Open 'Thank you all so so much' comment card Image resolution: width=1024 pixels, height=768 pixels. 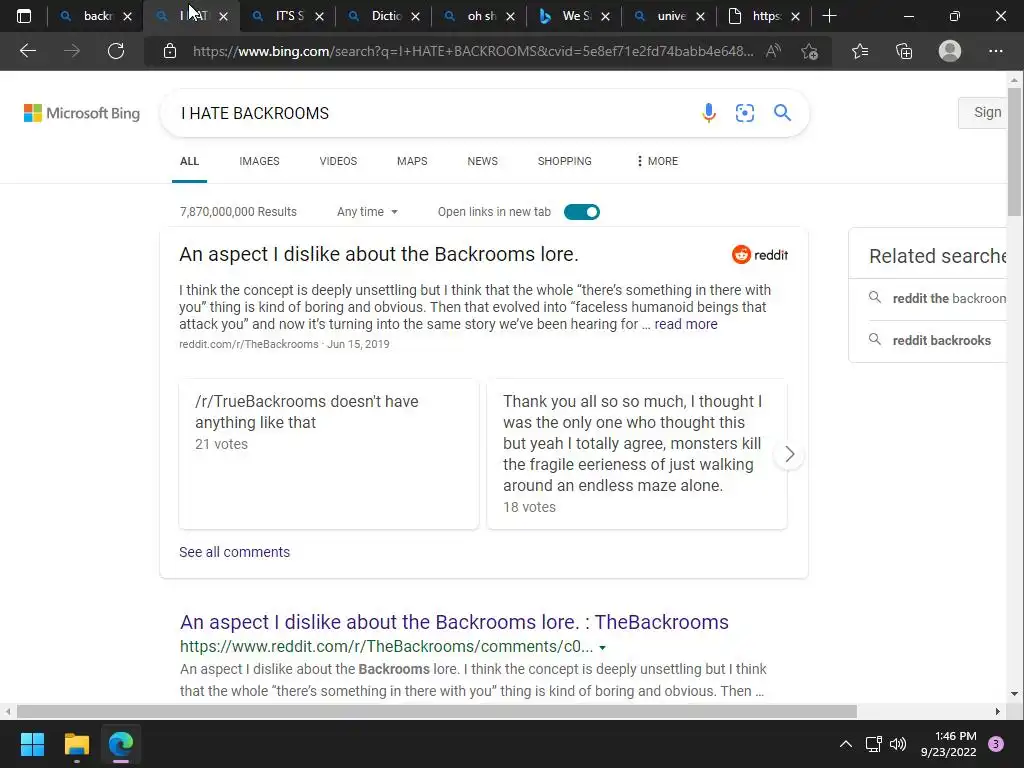click(637, 454)
